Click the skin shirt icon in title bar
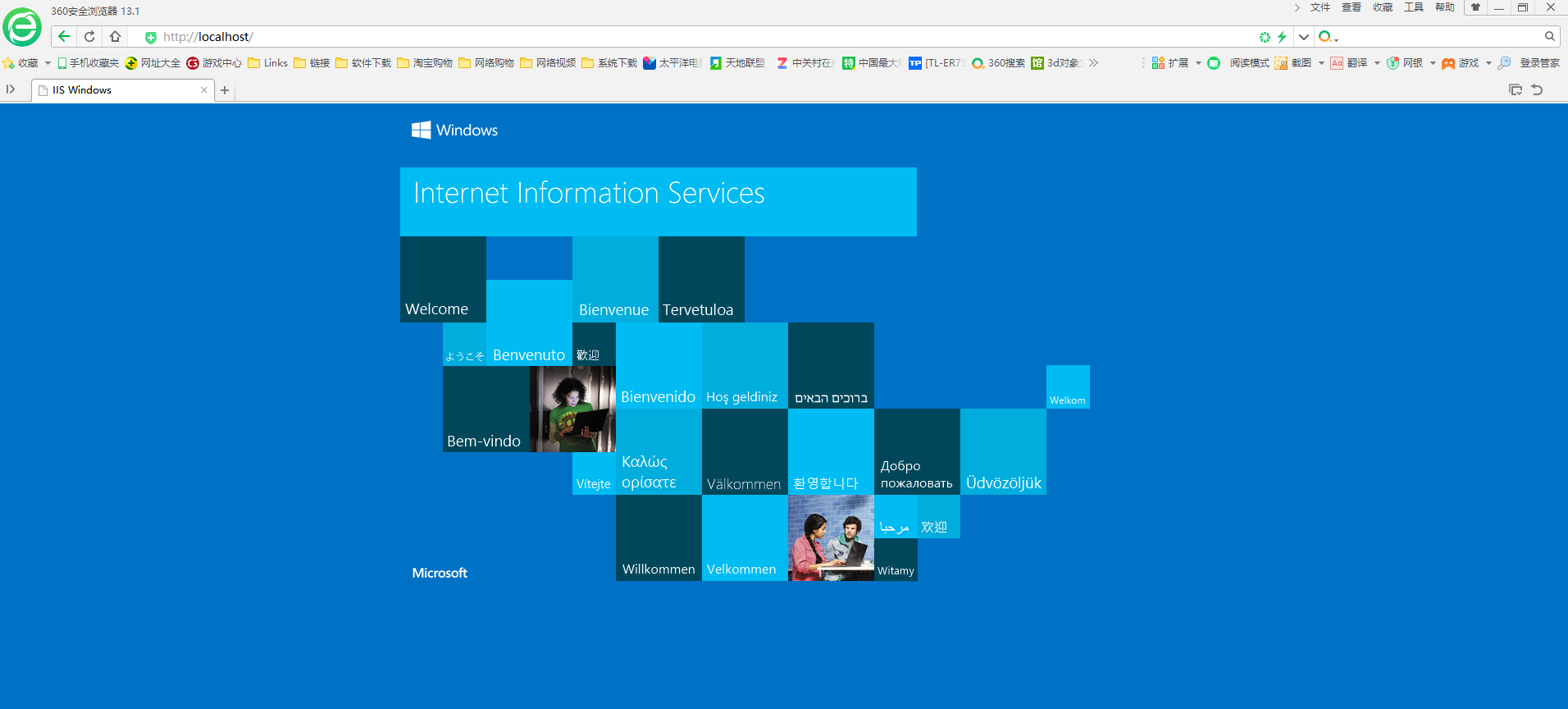Viewport: 1568px width, 709px height. tap(1475, 7)
